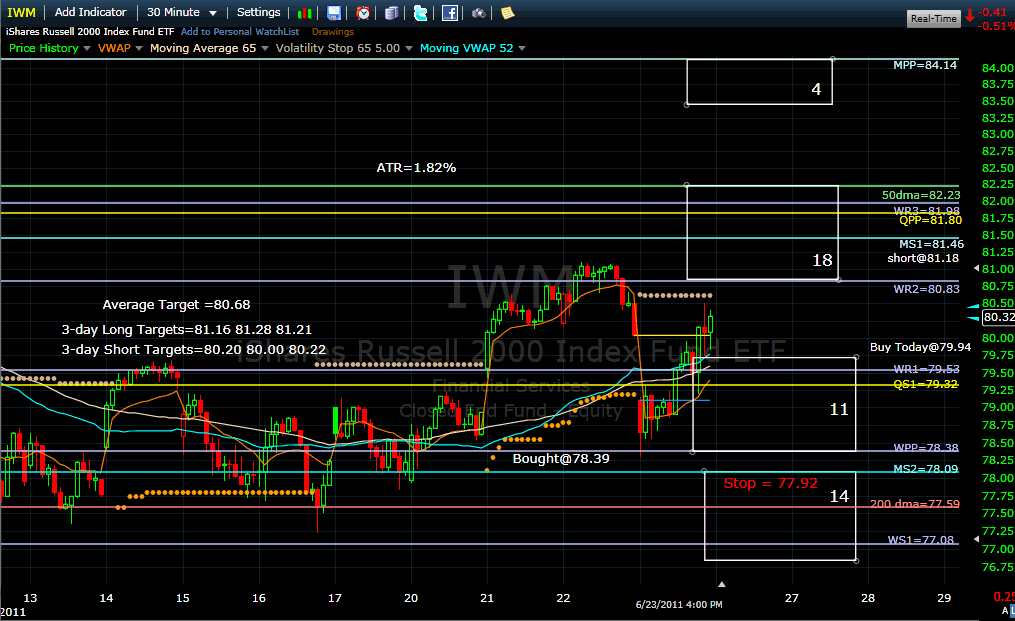The image size is (1015, 621).
Task: Select the 'MS2=78.09' level label
Action: click(926, 469)
